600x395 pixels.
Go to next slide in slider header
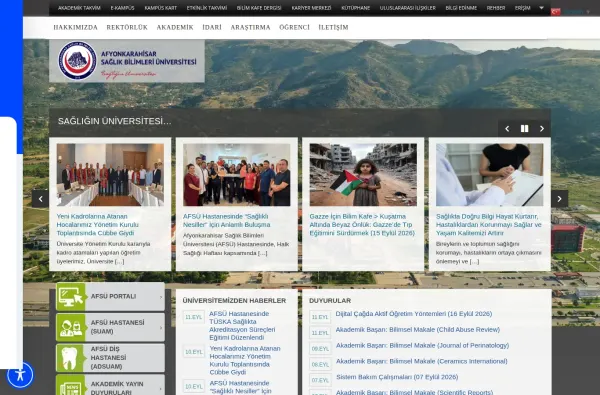542,129
